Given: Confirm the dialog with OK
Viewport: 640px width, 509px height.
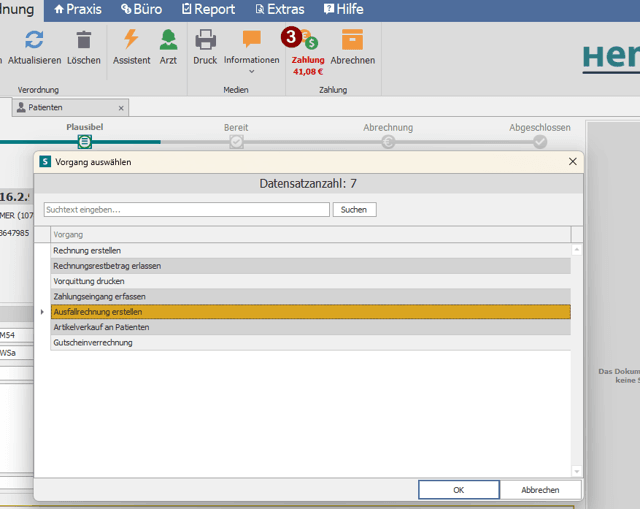Looking at the screenshot, I should coord(458,490).
